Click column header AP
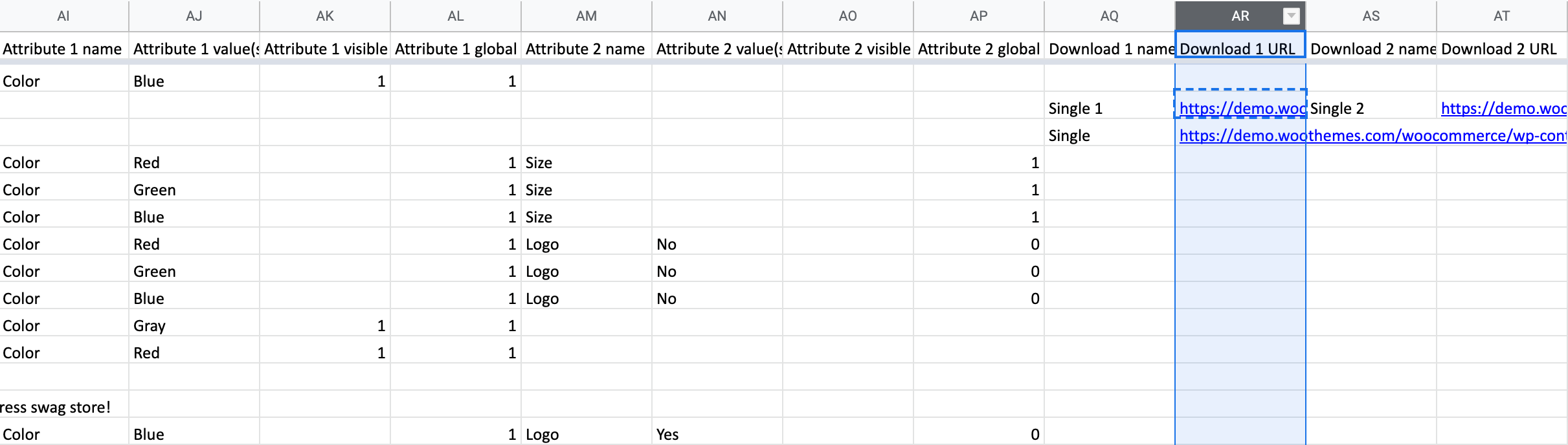 978,16
